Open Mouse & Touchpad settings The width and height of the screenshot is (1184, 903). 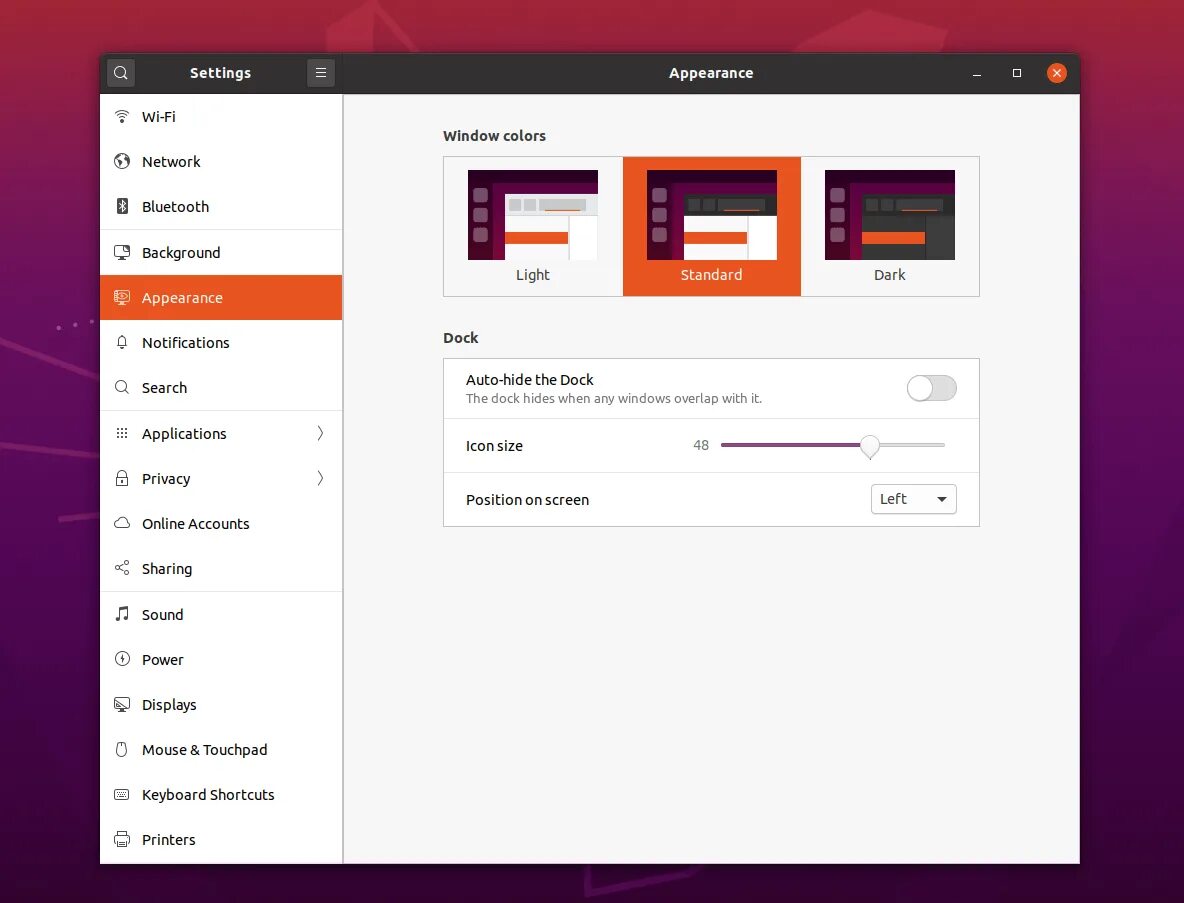coord(221,749)
